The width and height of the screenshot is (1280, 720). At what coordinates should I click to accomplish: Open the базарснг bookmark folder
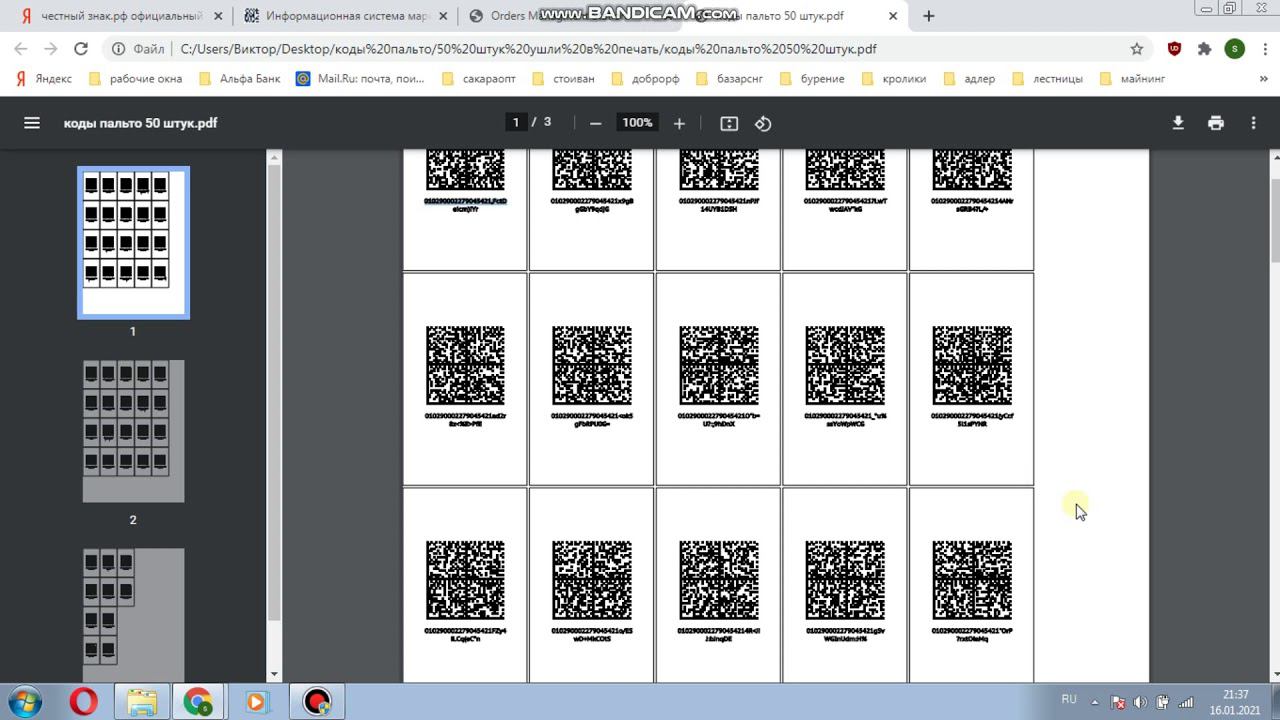pyautogui.click(x=728, y=79)
